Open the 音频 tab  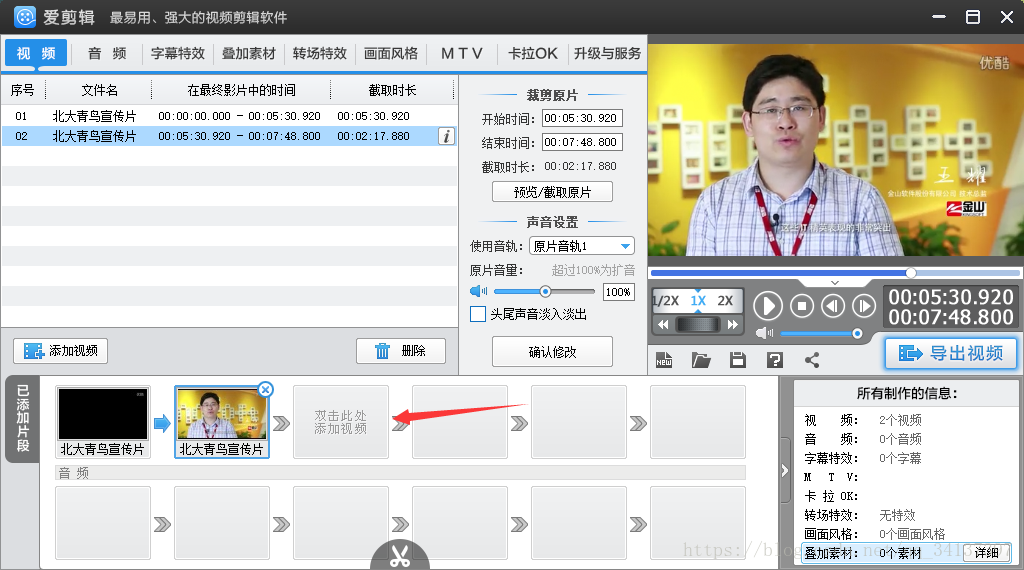[107, 54]
